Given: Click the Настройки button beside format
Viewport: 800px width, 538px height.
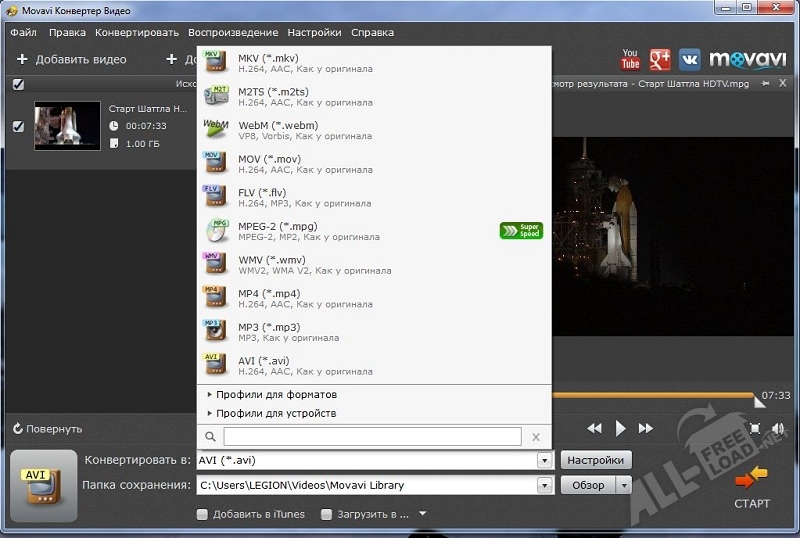Looking at the screenshot, I should tap(596, 460).
